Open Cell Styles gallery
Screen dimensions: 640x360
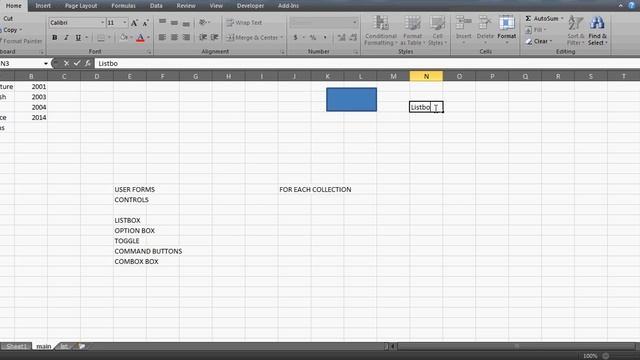coord(437,31)
